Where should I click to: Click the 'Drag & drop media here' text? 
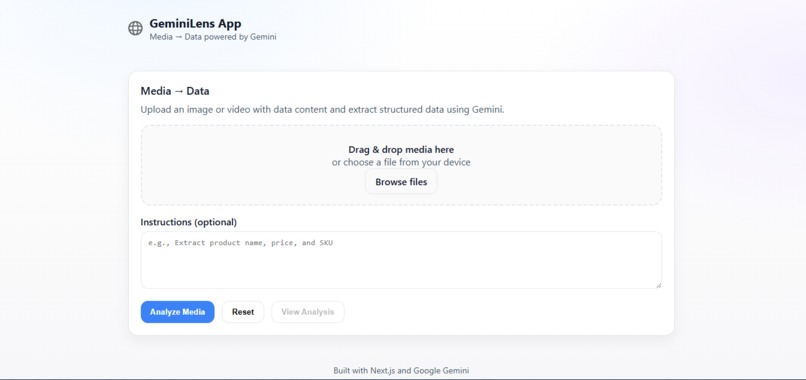401,150
